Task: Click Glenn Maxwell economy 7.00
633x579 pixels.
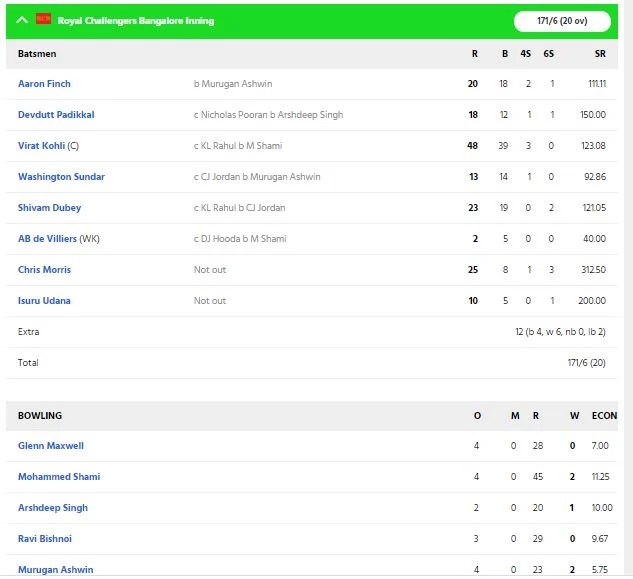Action: 600,446
